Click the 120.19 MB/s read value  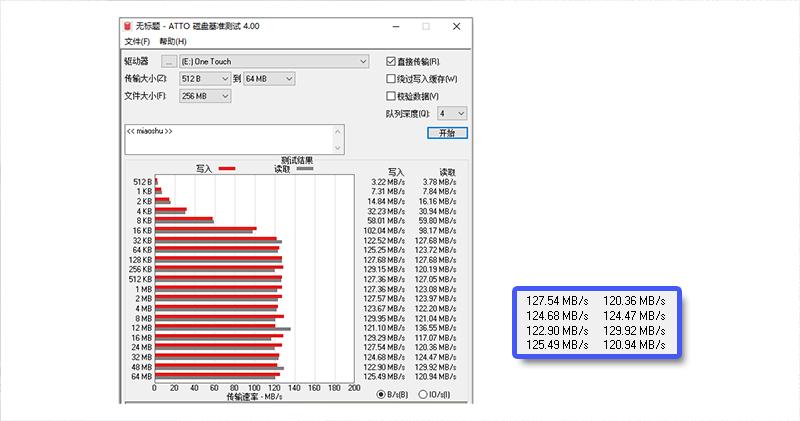click(435, 269)
